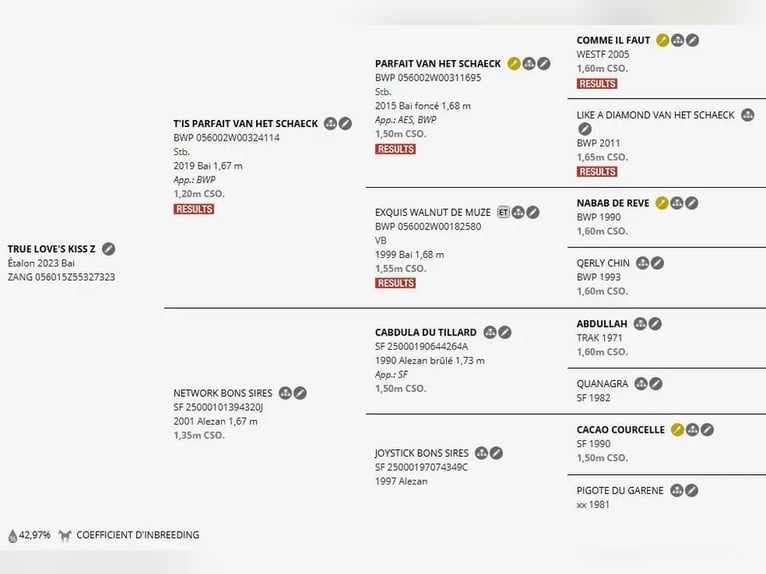This screenshot has height=574, width=766.
Task: Click the gold icon beside Cacao Courcelle
Action: pyautogui.click(x=677, y=430)
